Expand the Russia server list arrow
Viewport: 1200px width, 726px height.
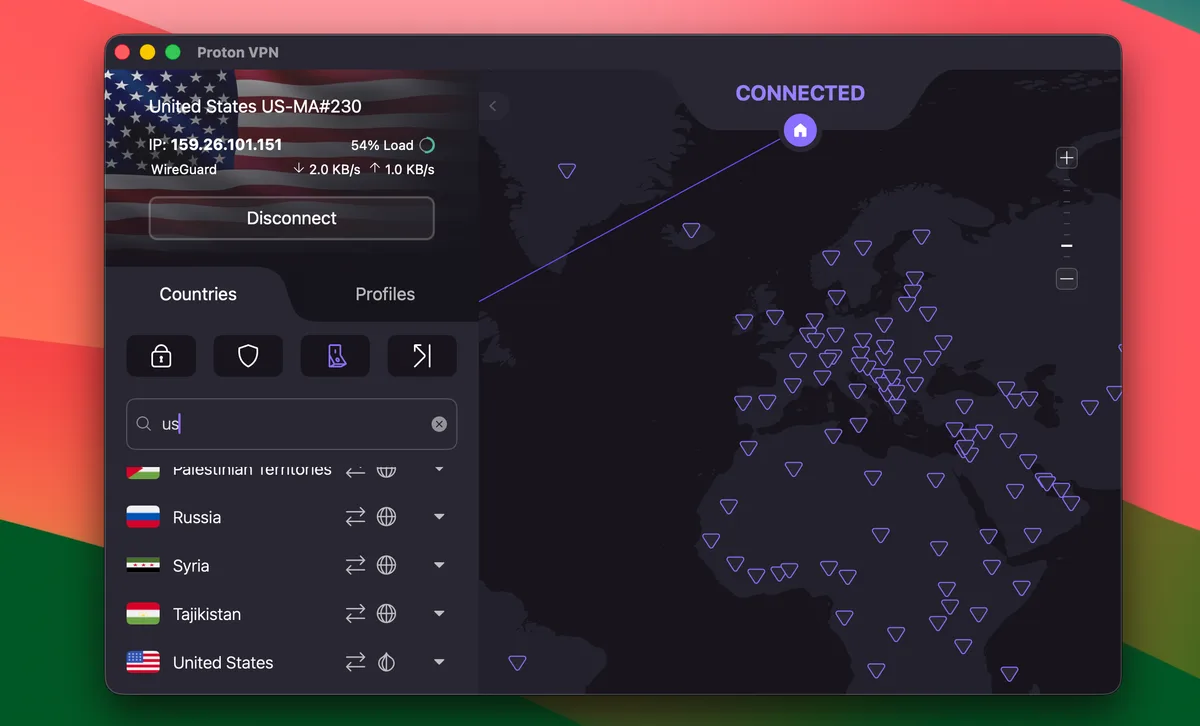pos(439,517)
